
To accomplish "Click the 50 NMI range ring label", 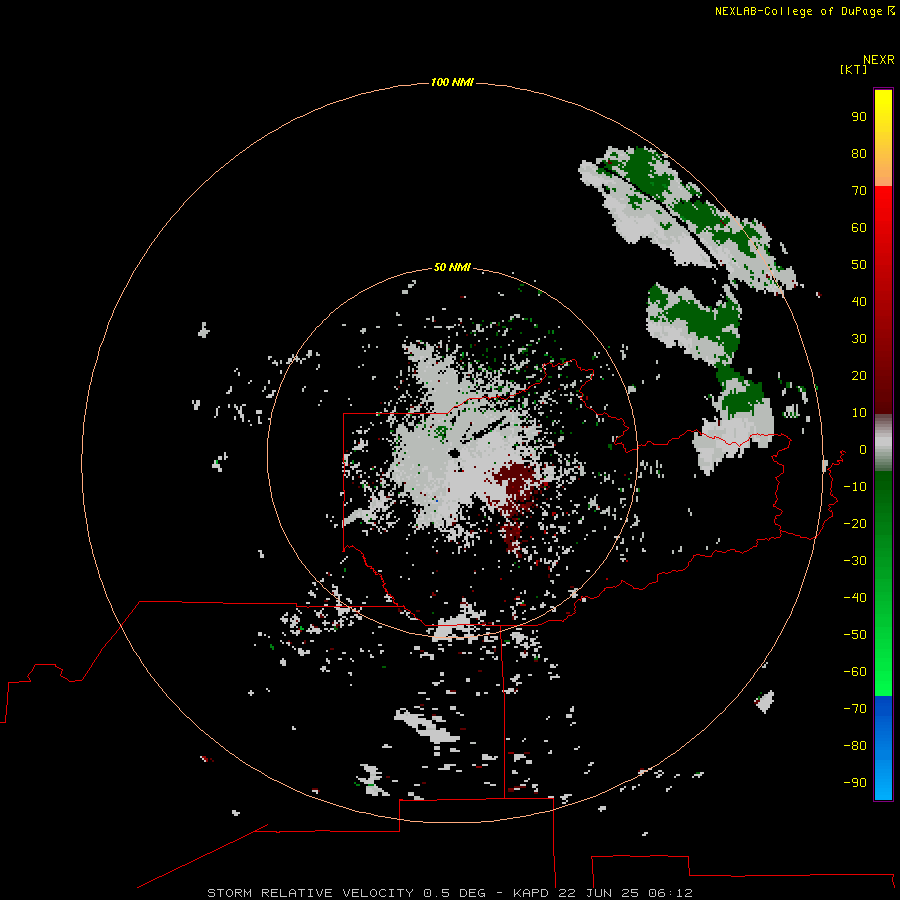I will point(452,267).
